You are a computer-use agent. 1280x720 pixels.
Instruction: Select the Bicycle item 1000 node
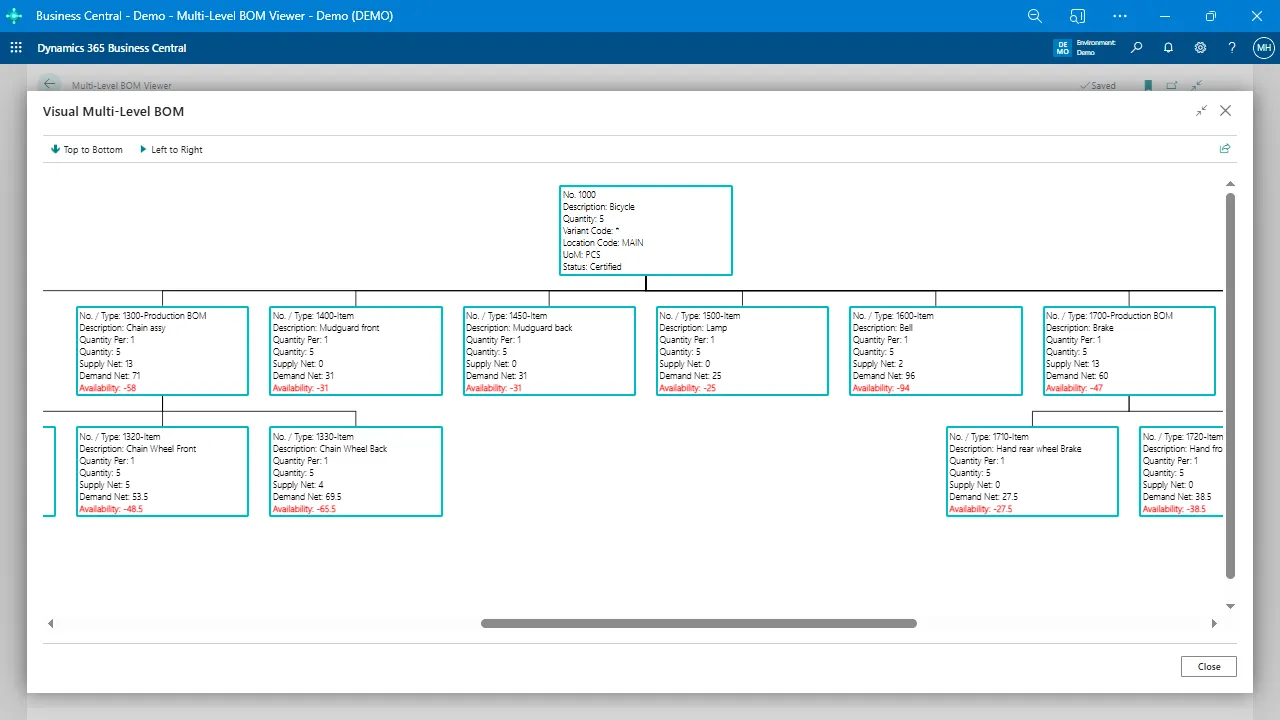645,230
